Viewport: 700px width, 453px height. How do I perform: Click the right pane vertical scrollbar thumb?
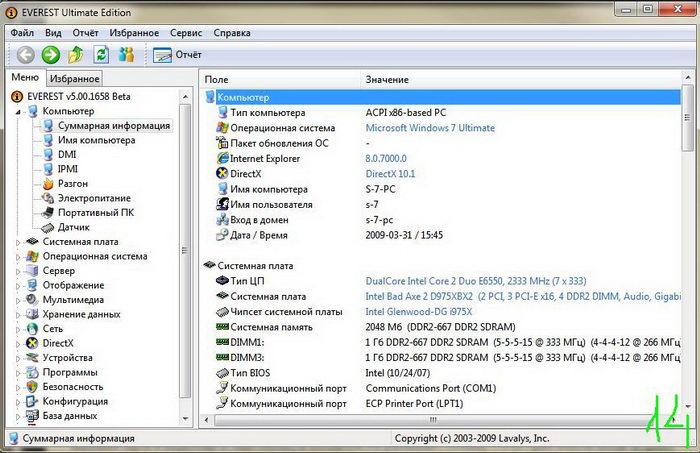pos(688,118)
